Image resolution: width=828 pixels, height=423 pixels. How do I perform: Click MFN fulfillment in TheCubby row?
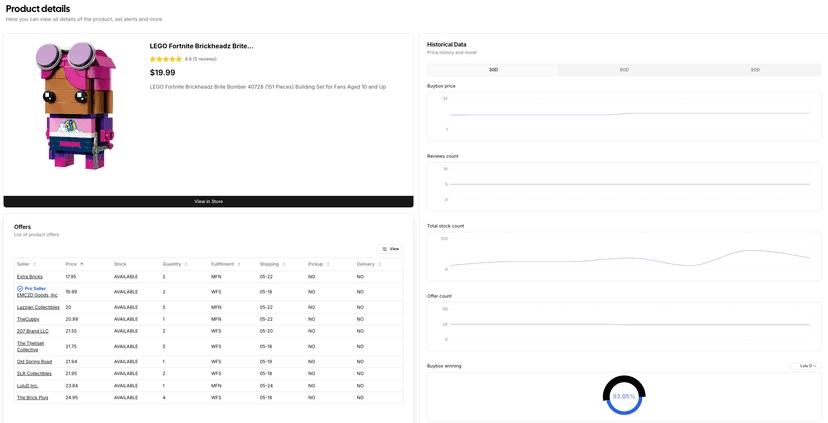click(x=216, y=319)
